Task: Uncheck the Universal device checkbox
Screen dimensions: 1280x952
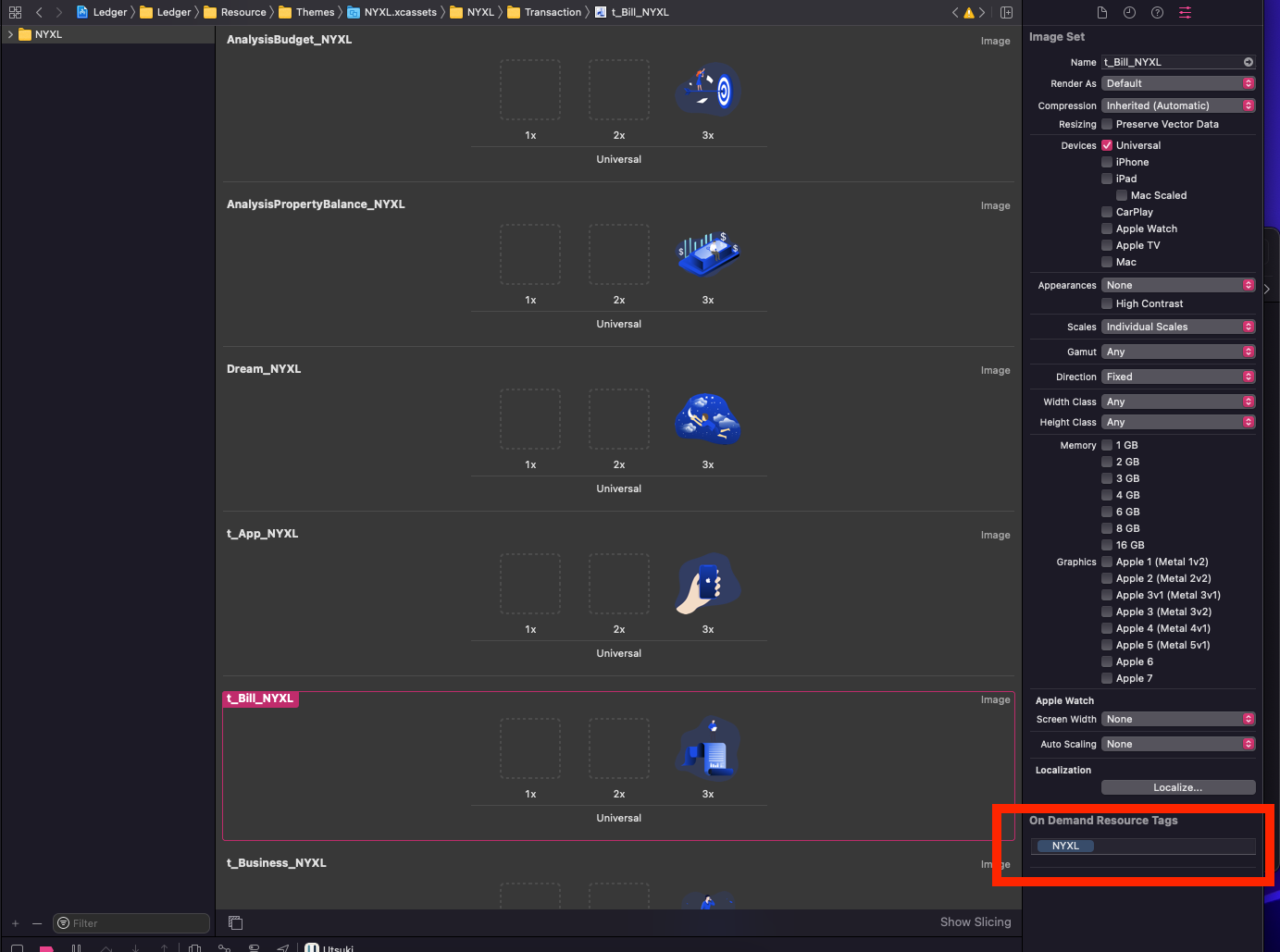Action: pos(1107,145)
